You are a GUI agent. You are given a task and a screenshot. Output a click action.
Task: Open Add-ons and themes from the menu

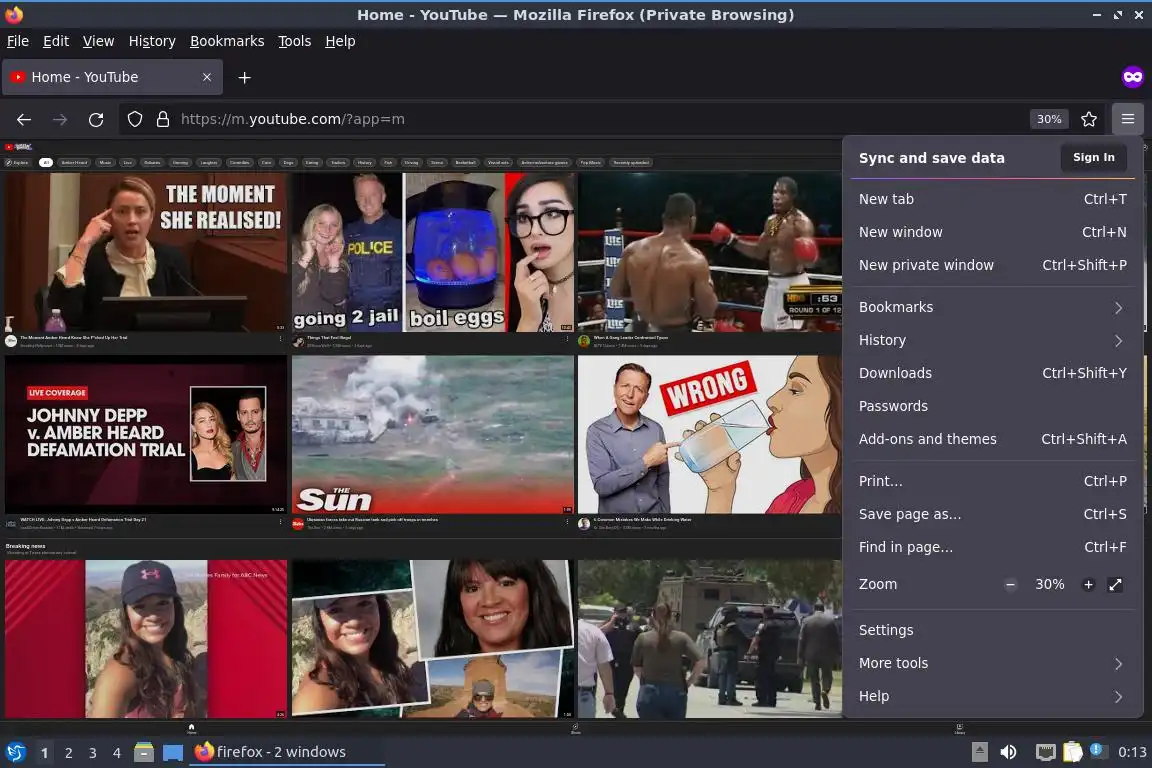(991, 439)
